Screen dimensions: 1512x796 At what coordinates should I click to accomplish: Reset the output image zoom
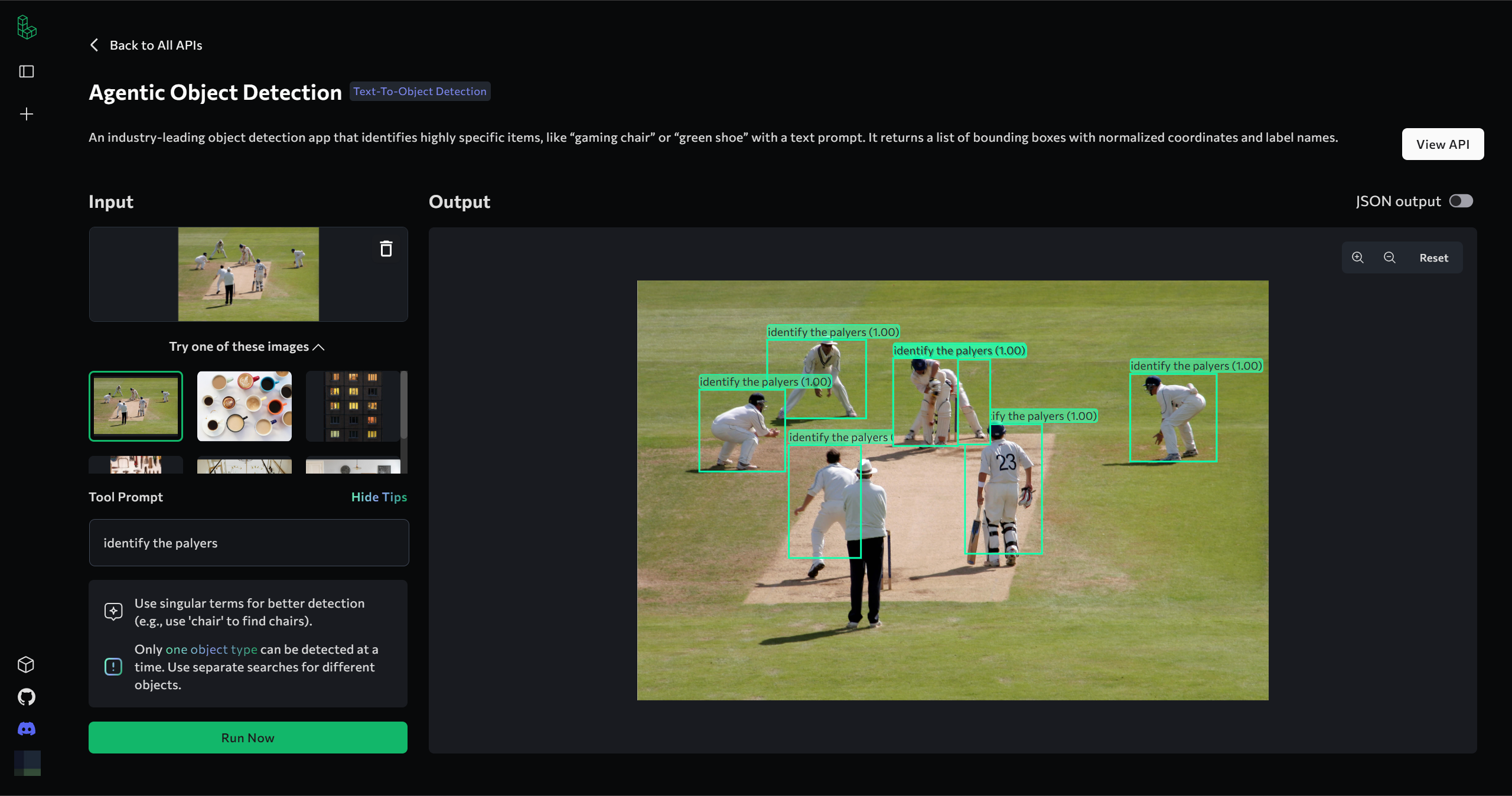tap(1433, 257)
